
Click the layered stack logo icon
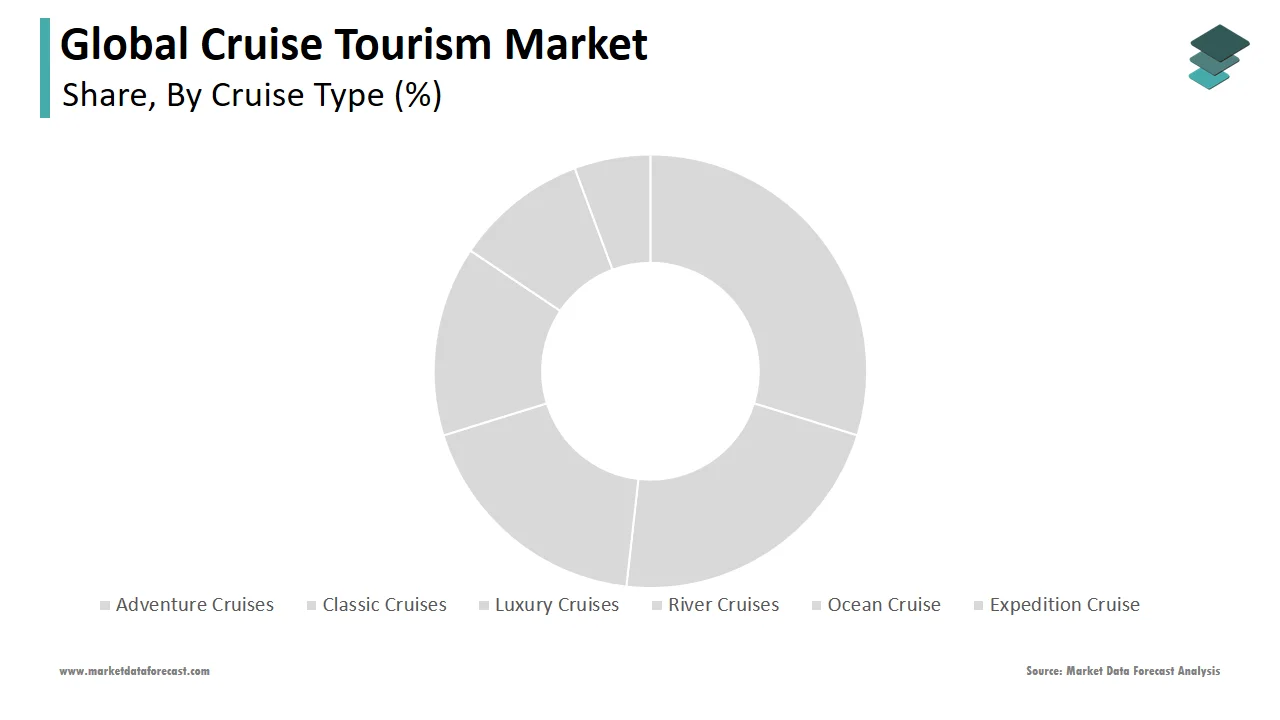(x=1219, y=57)
